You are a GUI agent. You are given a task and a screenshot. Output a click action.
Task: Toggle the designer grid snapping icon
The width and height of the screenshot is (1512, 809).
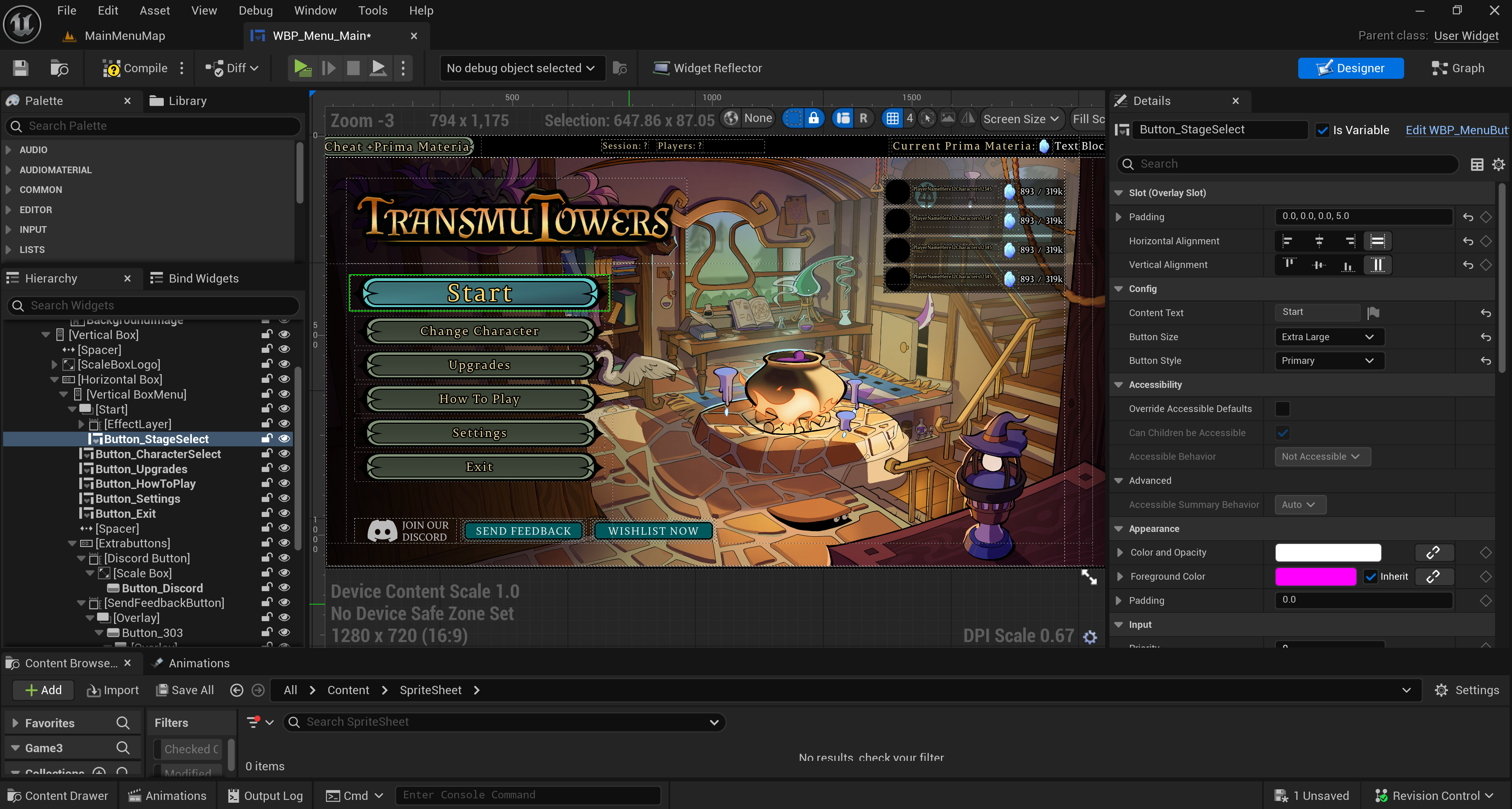click(x=892, y=119)
